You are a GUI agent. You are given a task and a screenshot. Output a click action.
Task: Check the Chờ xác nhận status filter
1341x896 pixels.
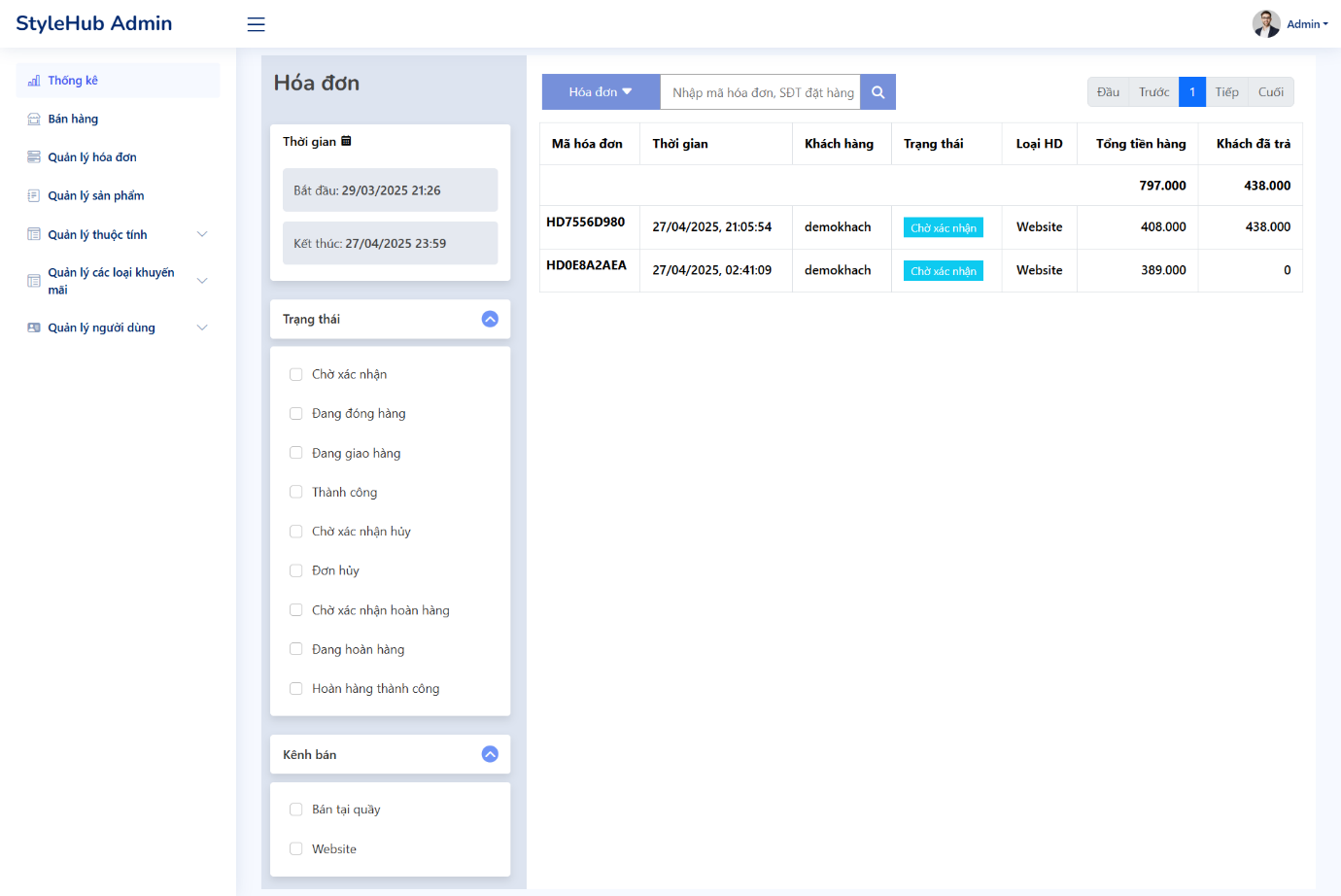click(x=296, y=374)
